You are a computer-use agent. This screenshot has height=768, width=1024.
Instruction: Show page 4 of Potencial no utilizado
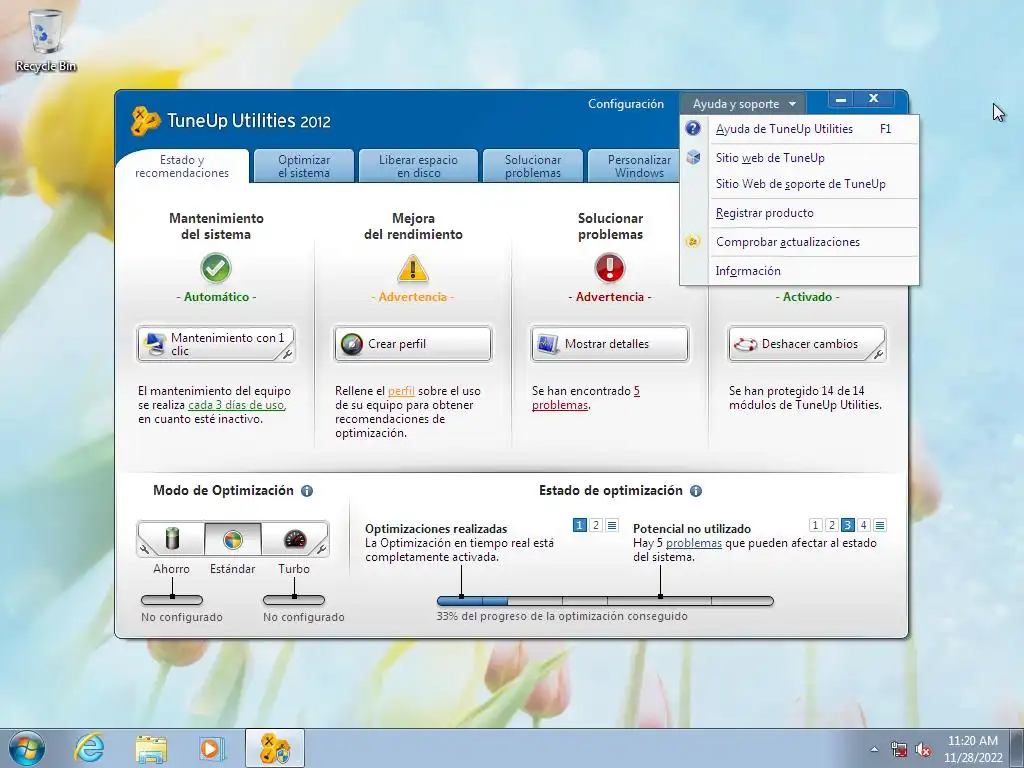(x=863, y=525)
